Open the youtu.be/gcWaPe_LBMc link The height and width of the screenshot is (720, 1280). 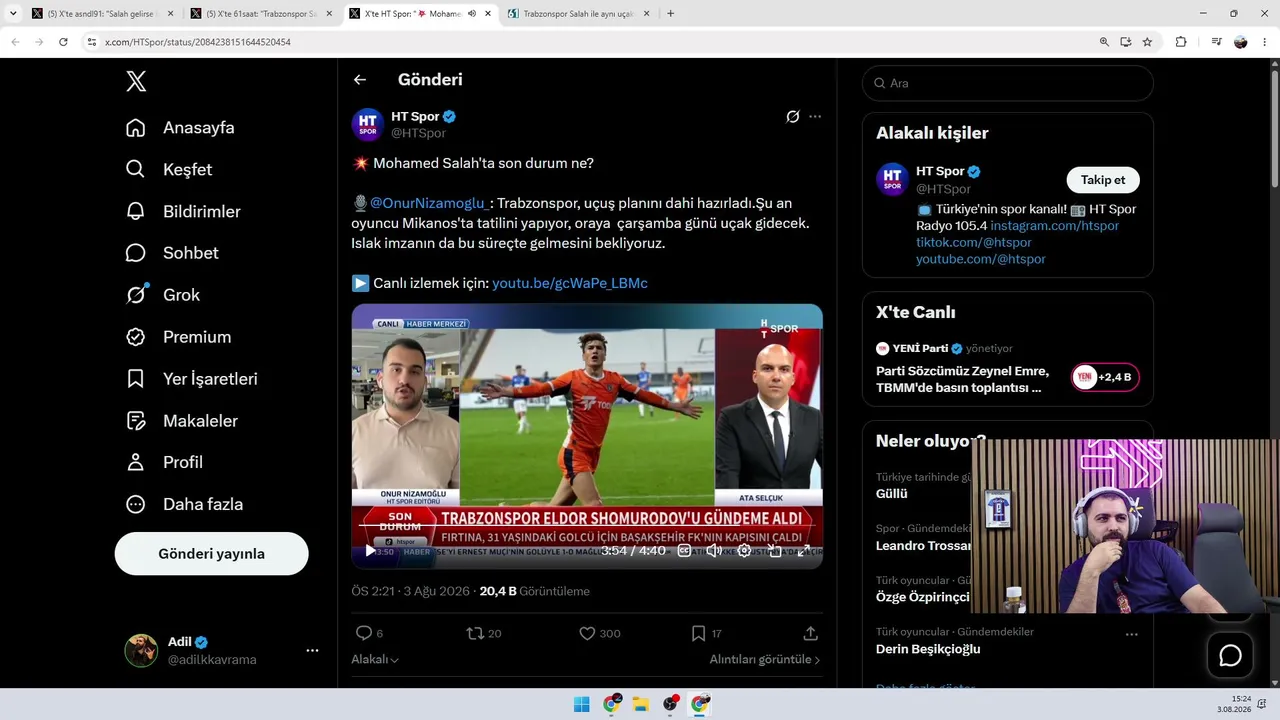(x=570, y=283)
